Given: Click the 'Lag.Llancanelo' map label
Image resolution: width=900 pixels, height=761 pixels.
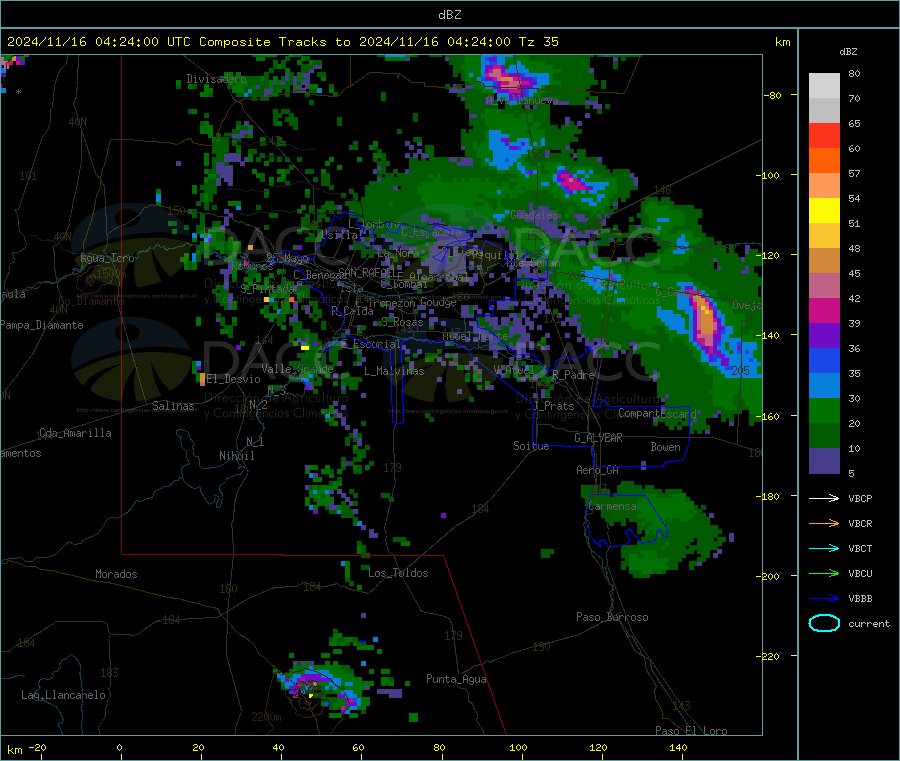Looking at the screenshot, I should tap(63, 695).
